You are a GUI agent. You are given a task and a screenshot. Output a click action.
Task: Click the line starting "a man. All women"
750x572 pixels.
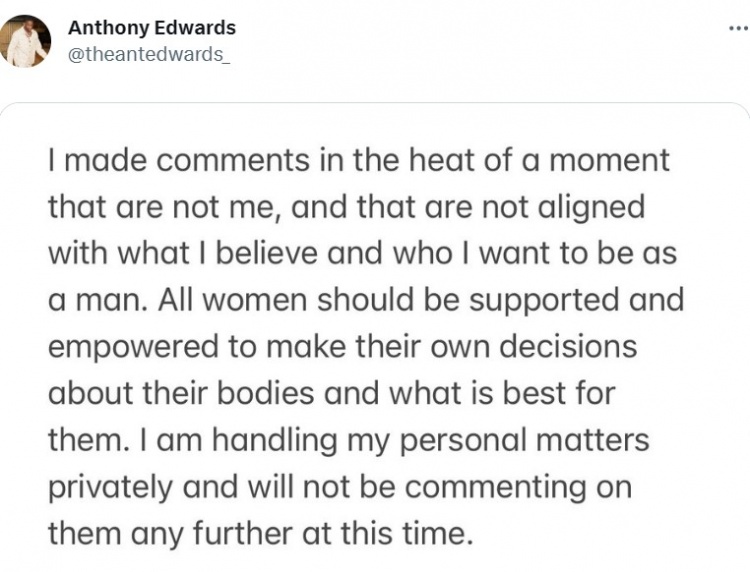pos(366,300)
